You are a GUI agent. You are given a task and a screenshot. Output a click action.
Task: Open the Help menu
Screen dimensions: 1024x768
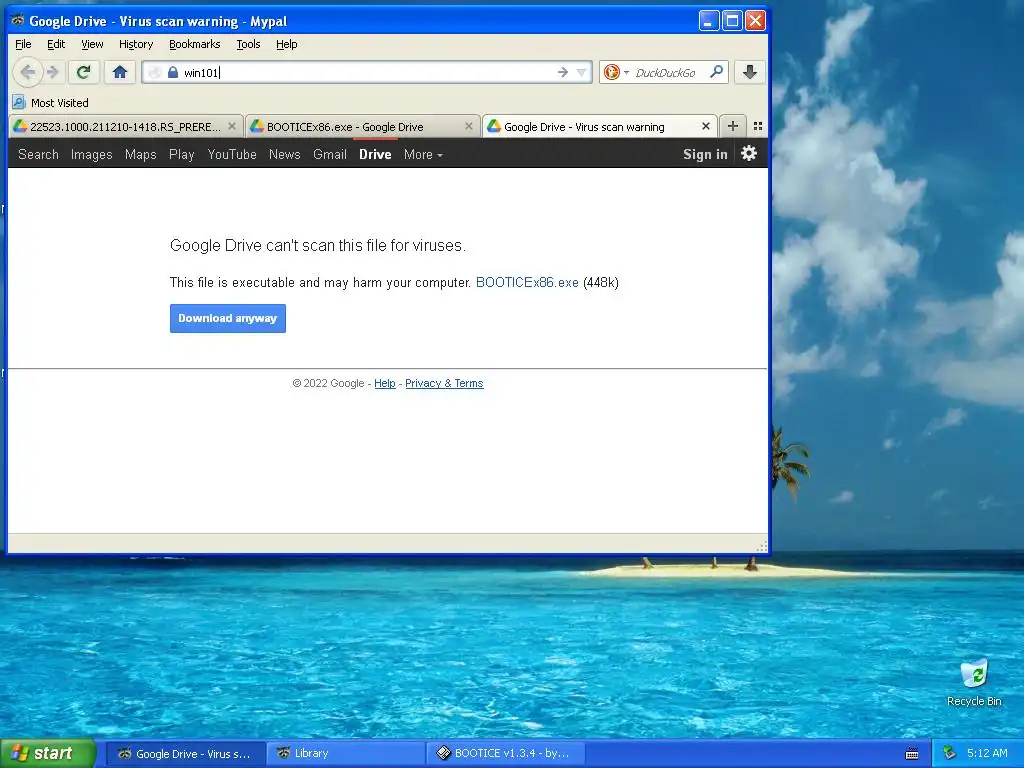pos(286,44)
